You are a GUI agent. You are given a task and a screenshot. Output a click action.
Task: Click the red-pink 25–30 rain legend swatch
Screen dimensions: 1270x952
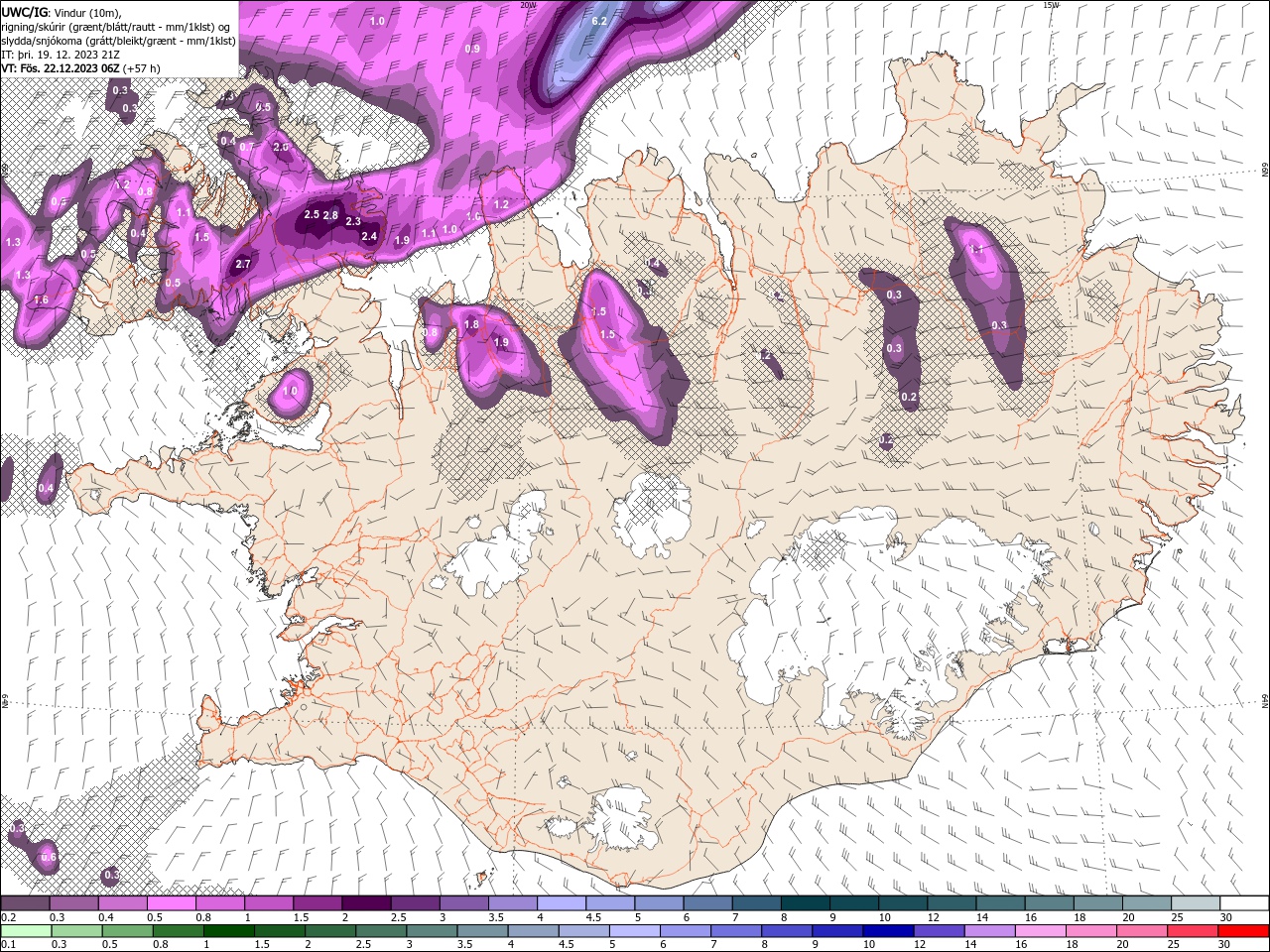coord(1194,930)
